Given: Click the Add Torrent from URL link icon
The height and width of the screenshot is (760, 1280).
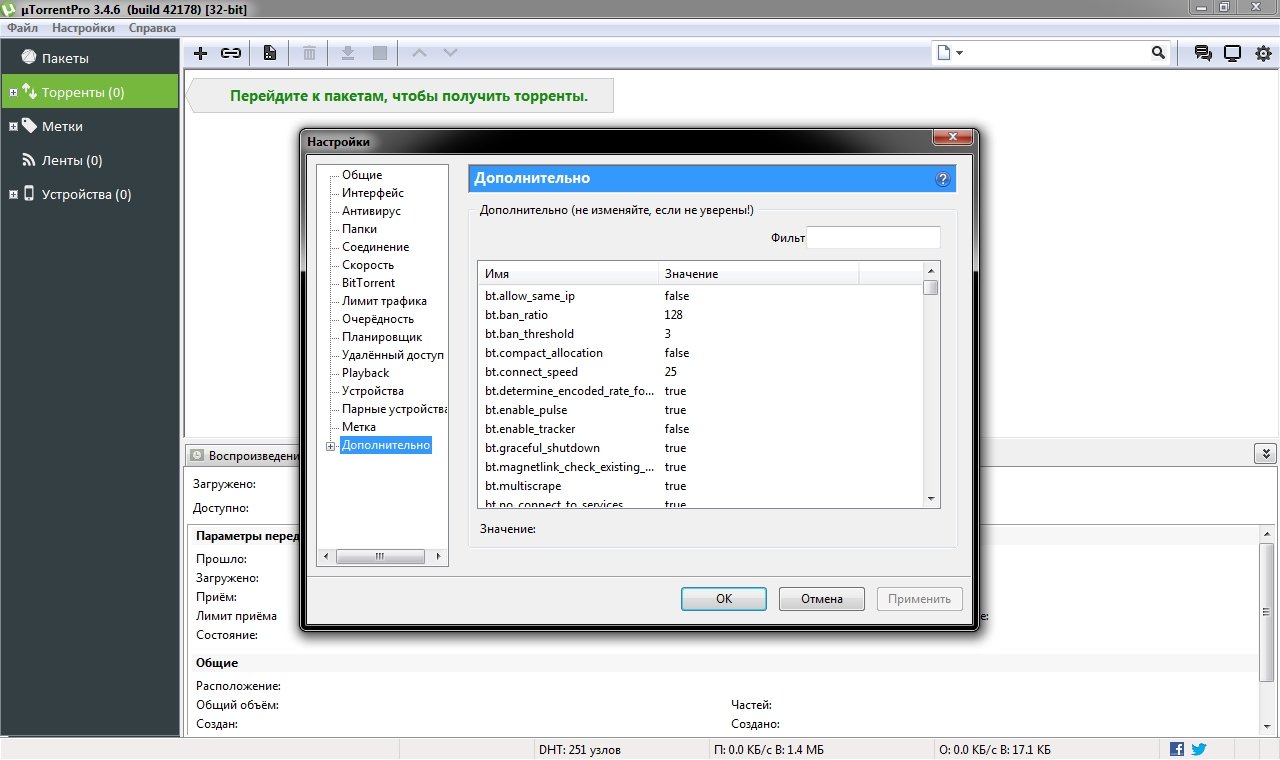Looking at the screenshot, I should [x=231, y=53].
